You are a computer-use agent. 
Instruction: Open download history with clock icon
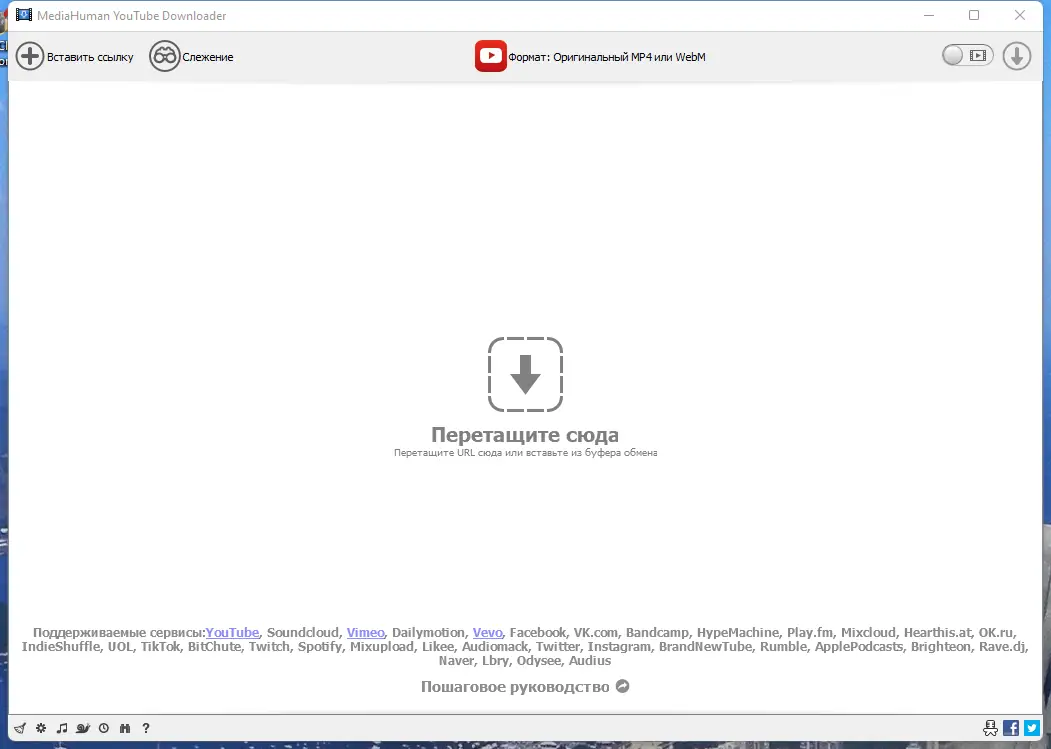click(104, 728)
